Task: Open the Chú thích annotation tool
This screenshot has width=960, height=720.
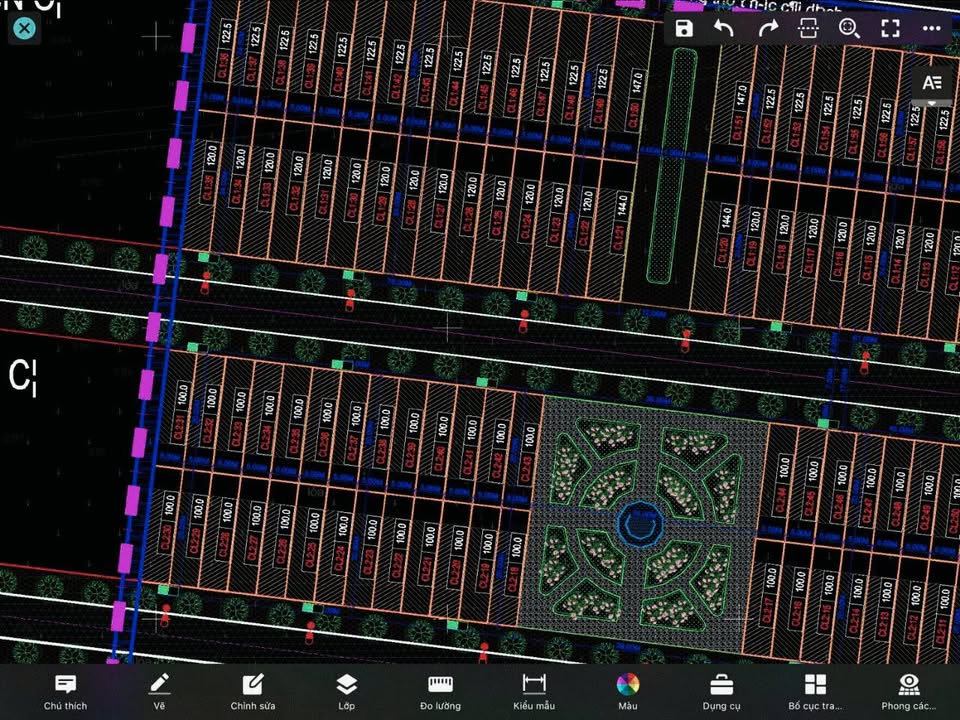Action: 66,691
